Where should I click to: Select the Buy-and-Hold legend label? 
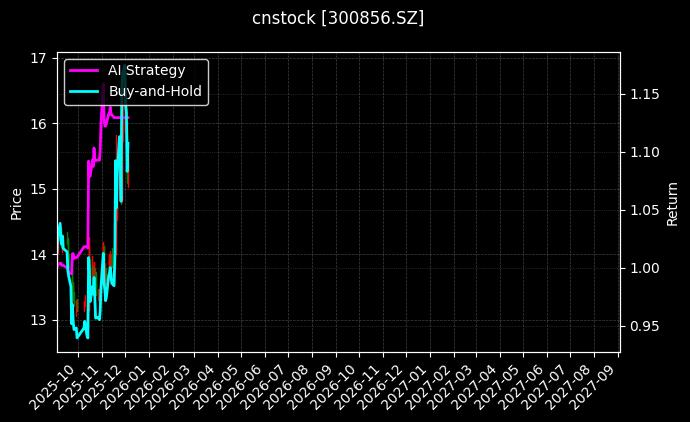[155, 91]
